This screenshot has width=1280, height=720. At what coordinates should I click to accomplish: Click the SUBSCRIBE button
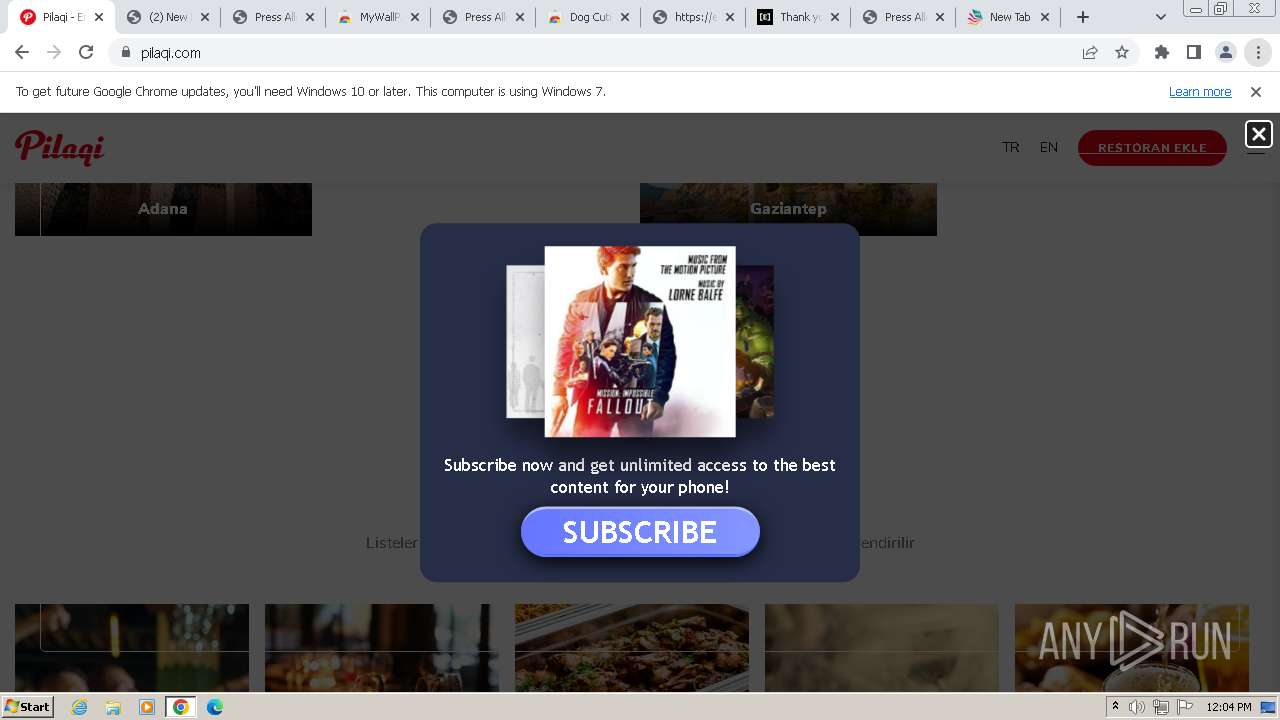pos(640,532)
